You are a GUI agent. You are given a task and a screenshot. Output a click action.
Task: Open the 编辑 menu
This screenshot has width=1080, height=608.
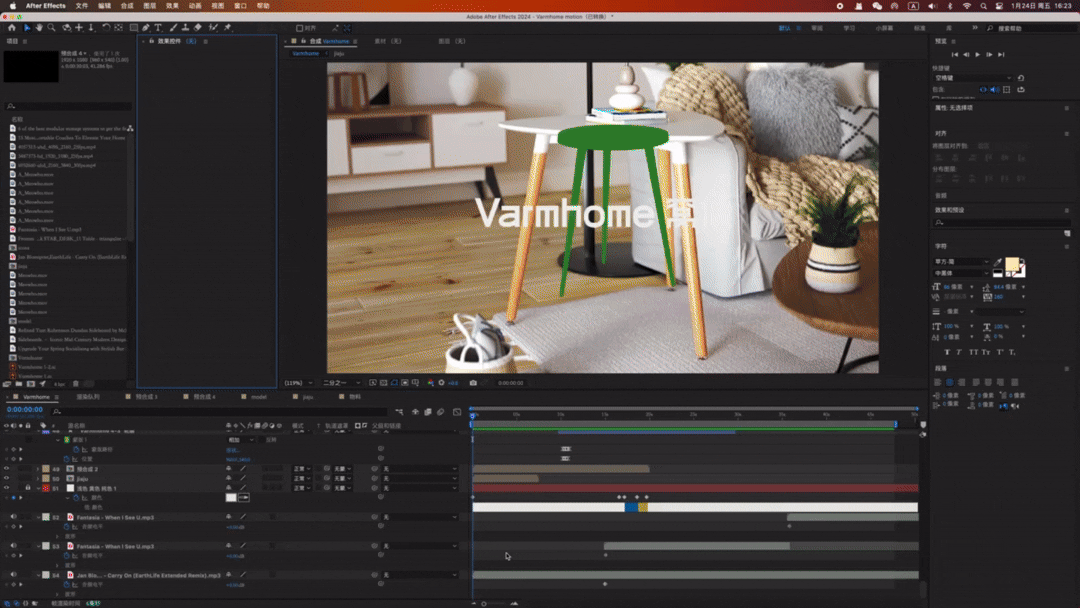click(x=104, y=6)
